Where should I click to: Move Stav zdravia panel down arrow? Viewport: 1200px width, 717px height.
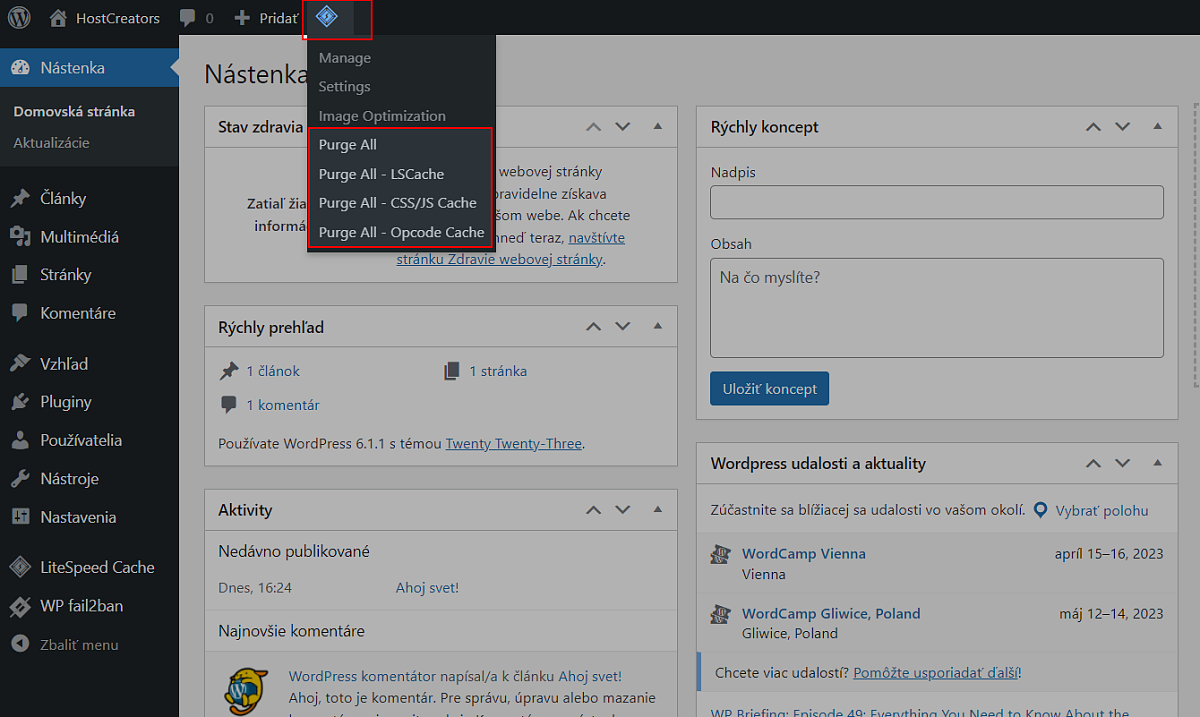pos(623,127)
